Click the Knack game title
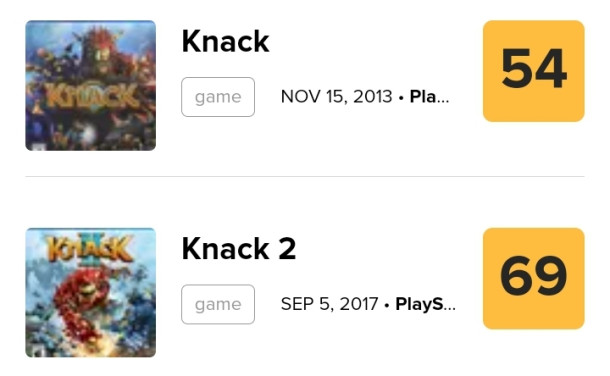610x376 pixels. pyautogui.click(x=225, y=41)
